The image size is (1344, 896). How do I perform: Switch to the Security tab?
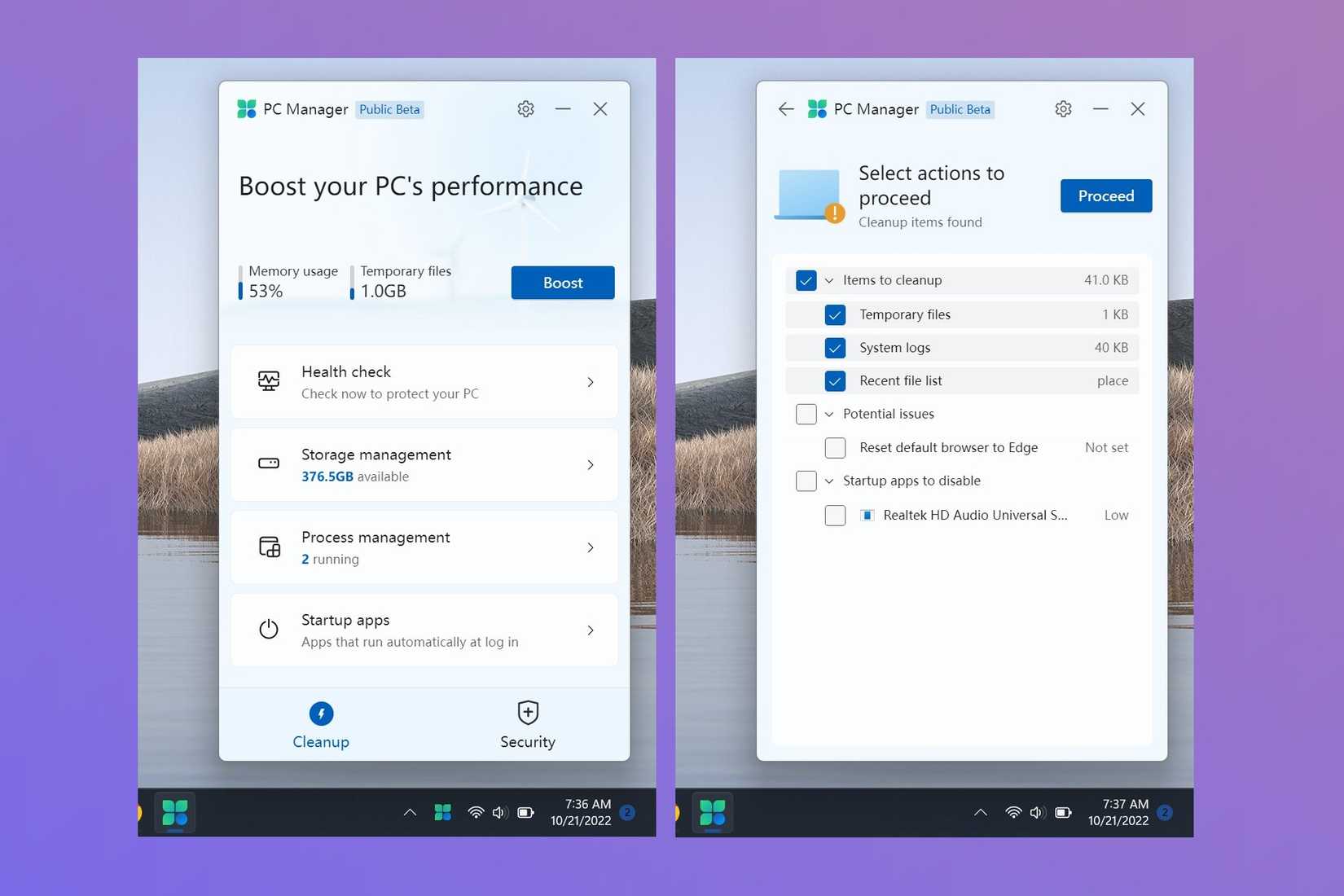527,724
